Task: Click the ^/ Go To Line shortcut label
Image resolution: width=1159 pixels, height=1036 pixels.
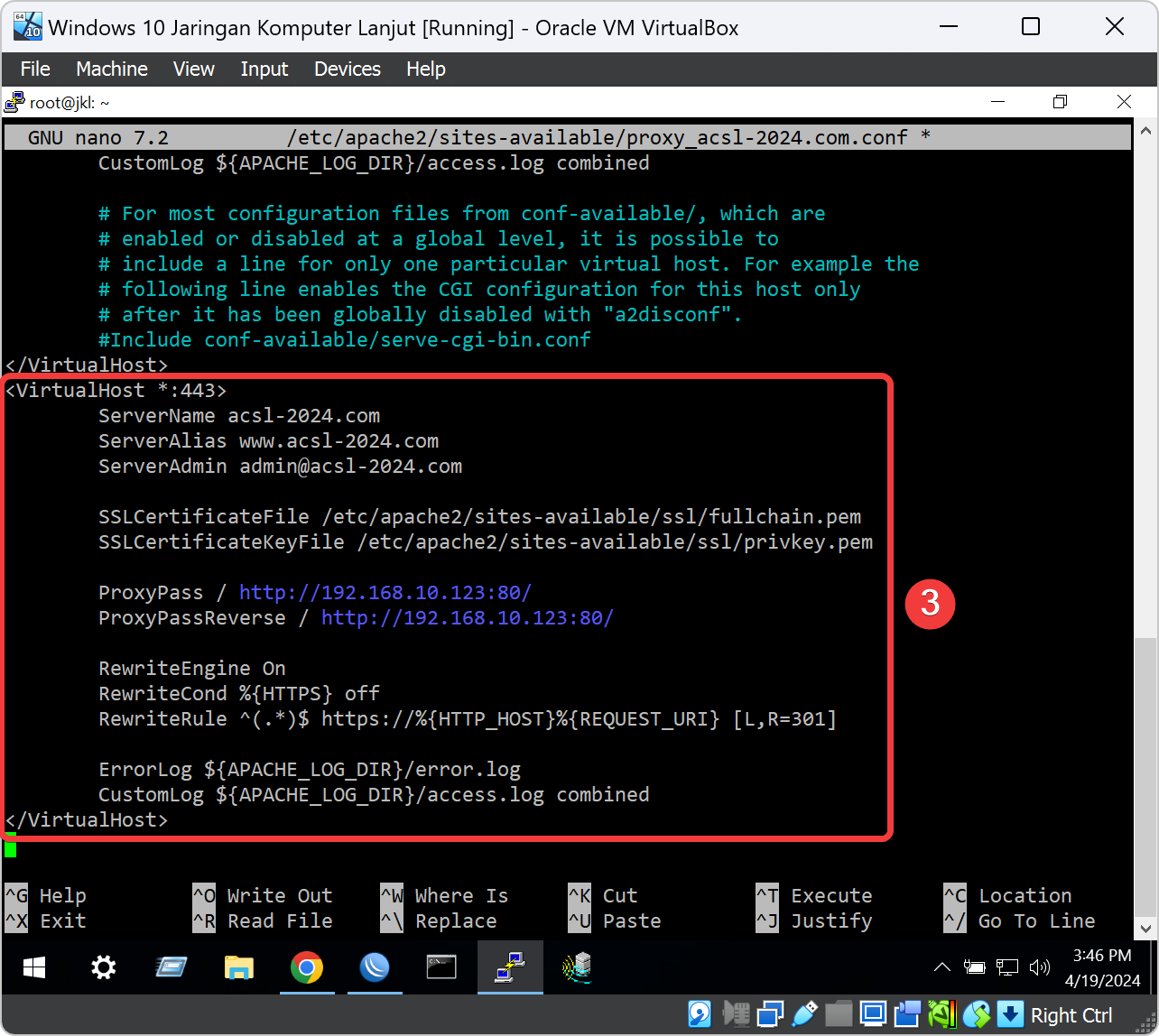Action: [1019, 921]
